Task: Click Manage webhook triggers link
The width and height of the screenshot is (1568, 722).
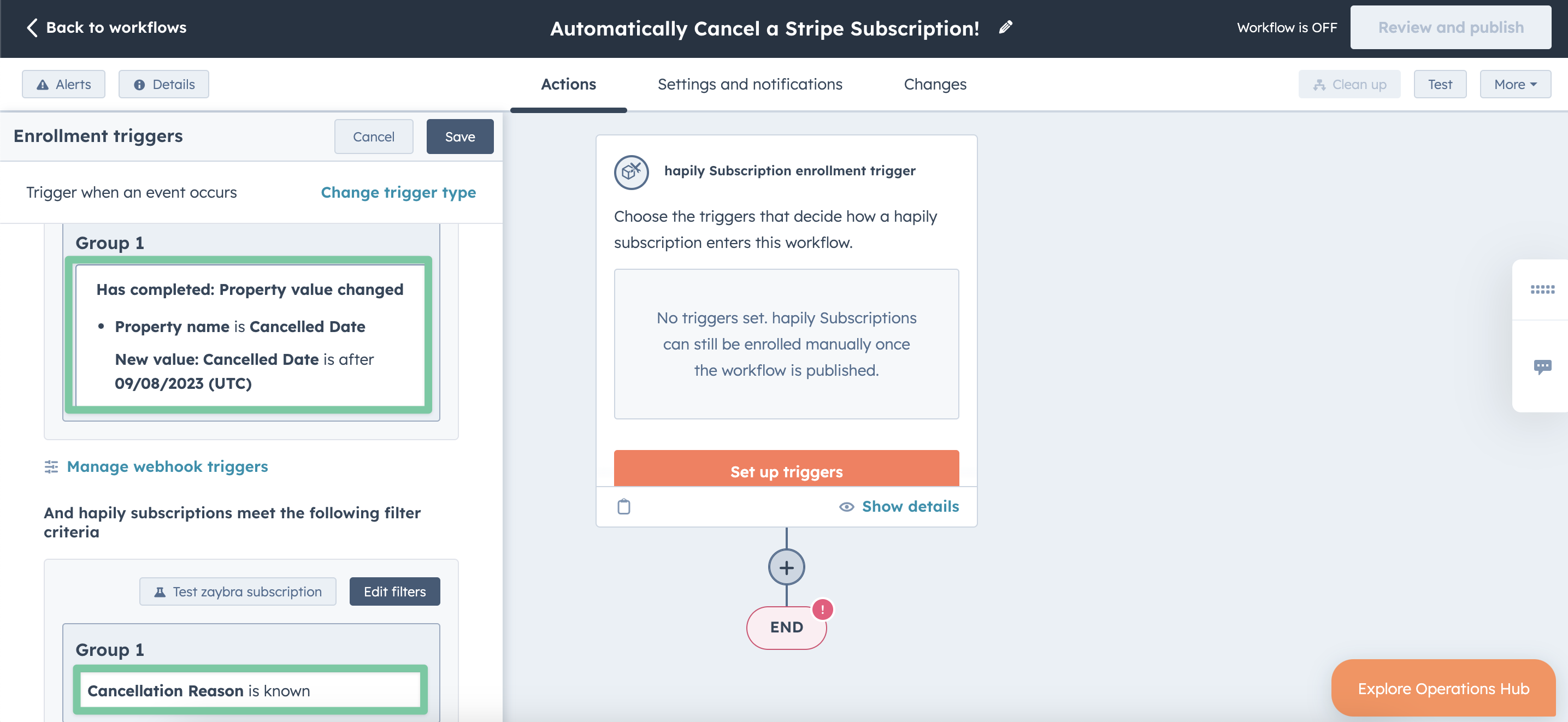Action: coord(167,466)
